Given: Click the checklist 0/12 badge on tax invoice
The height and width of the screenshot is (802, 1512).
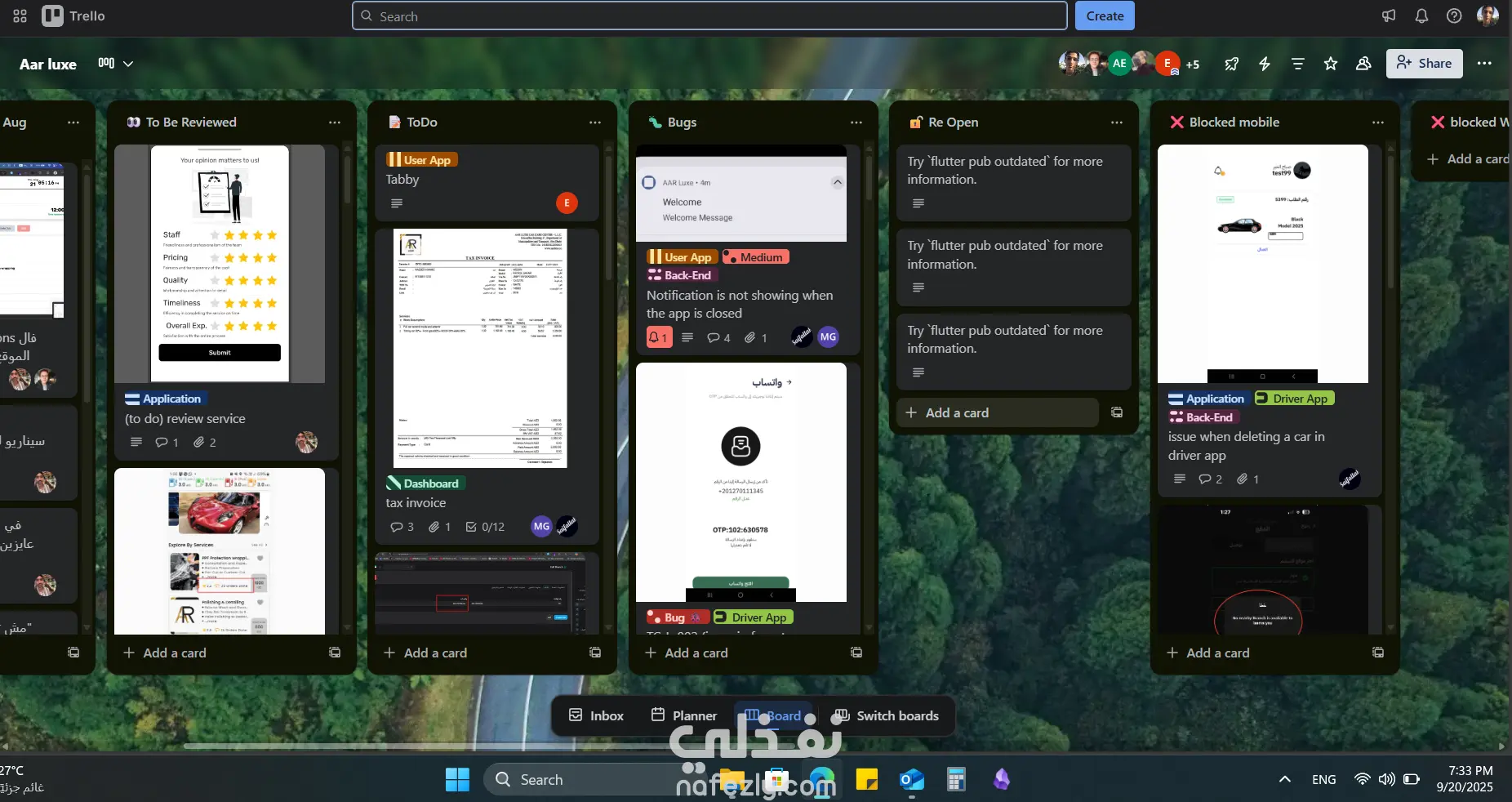Looking at the screenshot, I should point(485,527).
